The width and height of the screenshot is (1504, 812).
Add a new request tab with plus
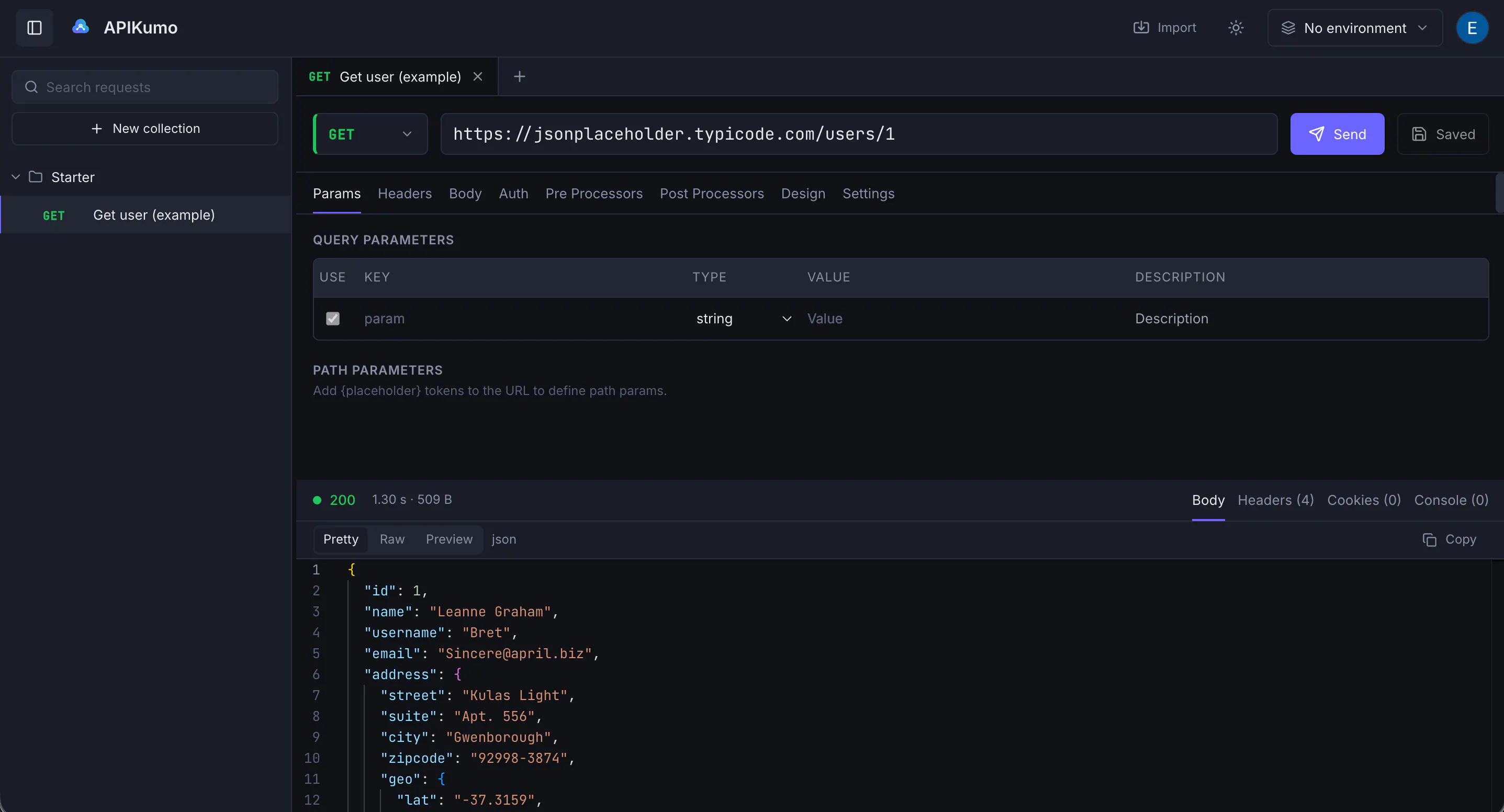[519, 76]
